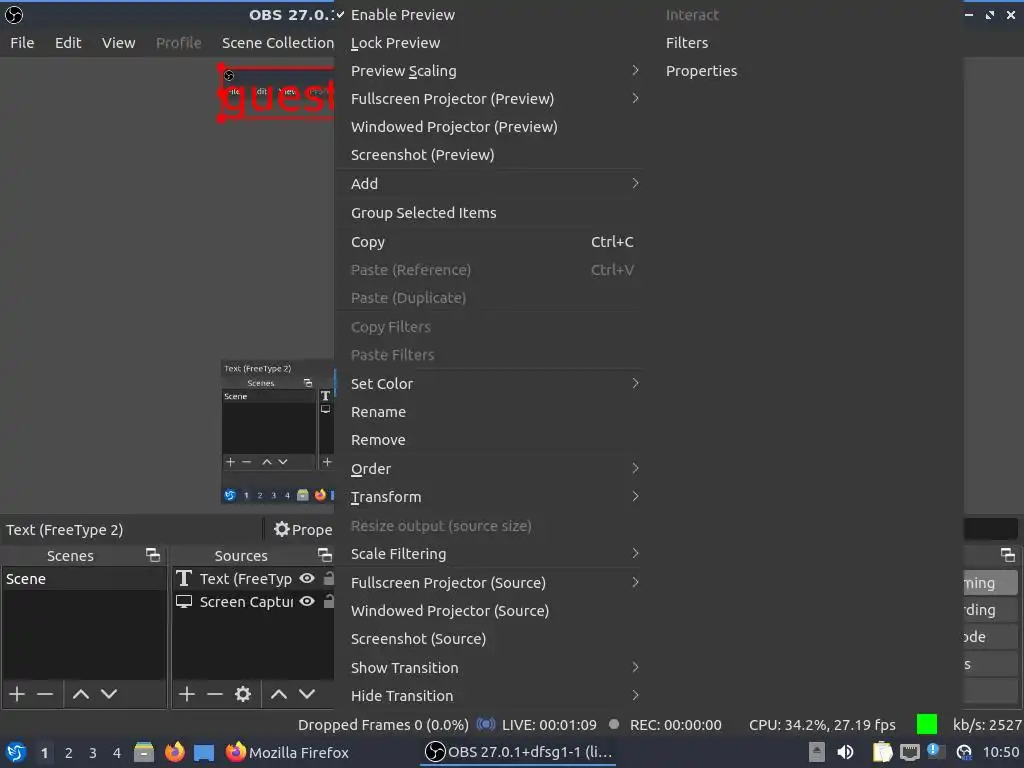The width and height of the screenshot is (1024, 768).
Task: Open the File menu
Action: (22, 42)
